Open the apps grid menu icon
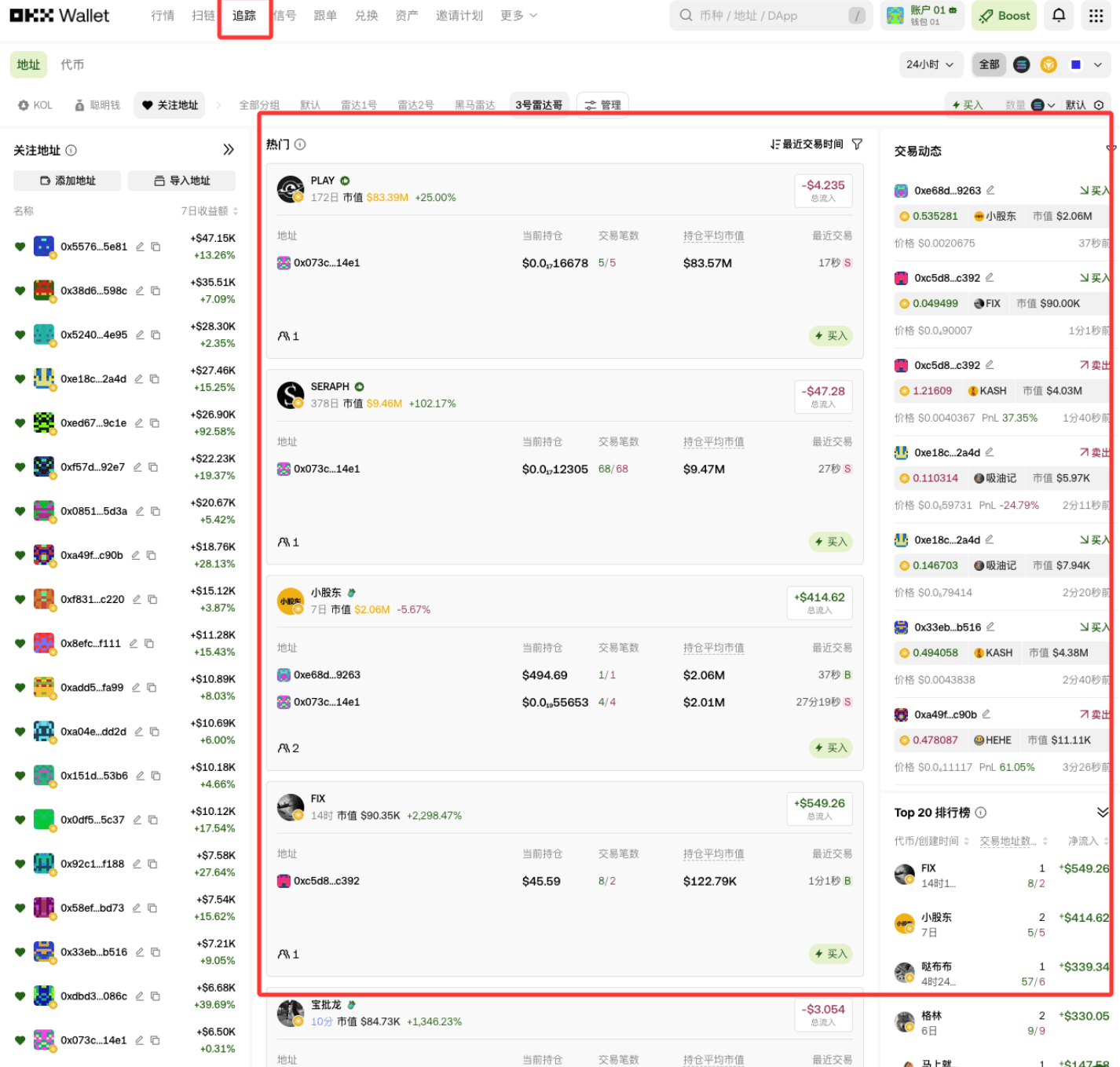 [1096, 16]
